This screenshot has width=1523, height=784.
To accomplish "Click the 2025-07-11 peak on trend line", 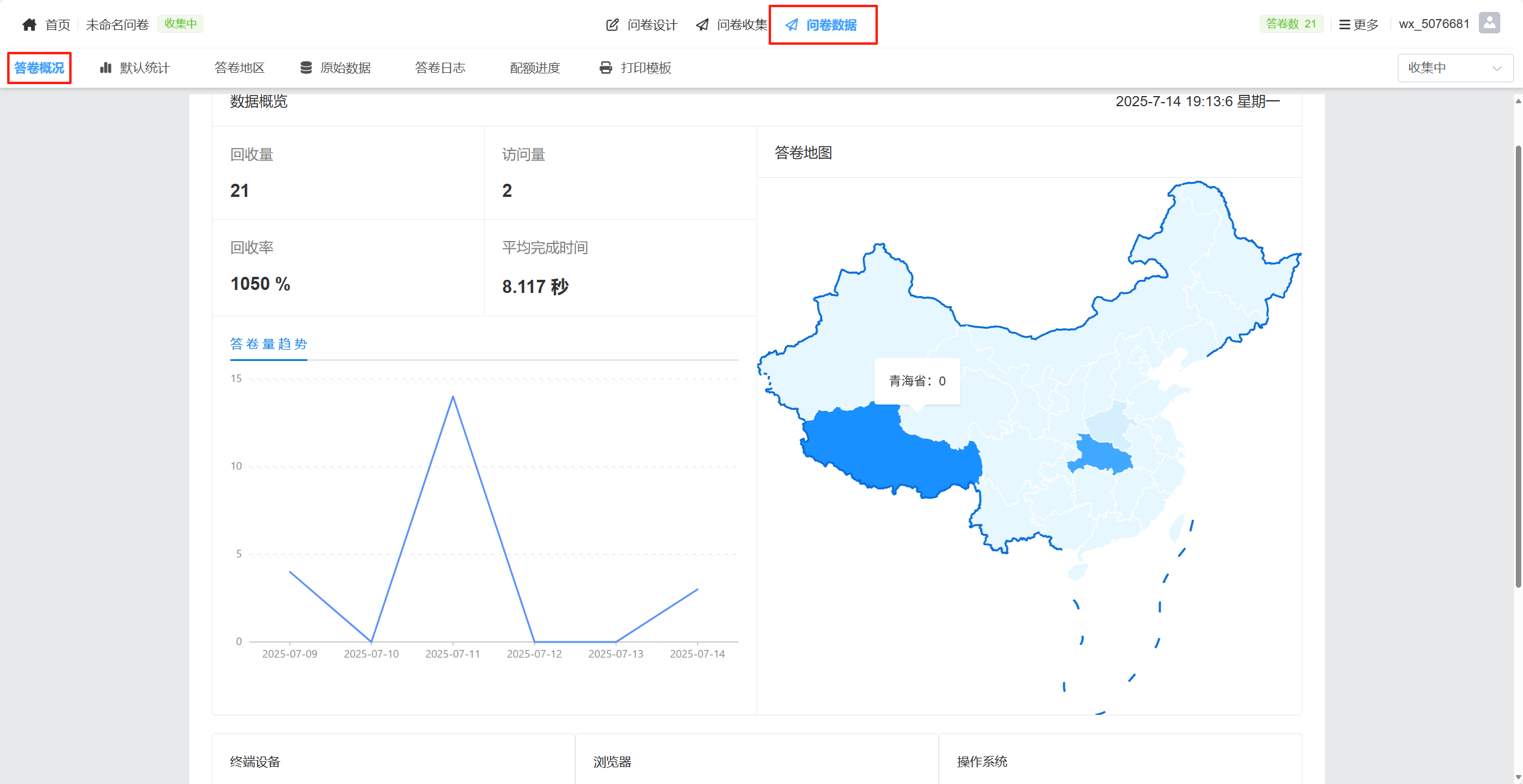I will 453,396.
